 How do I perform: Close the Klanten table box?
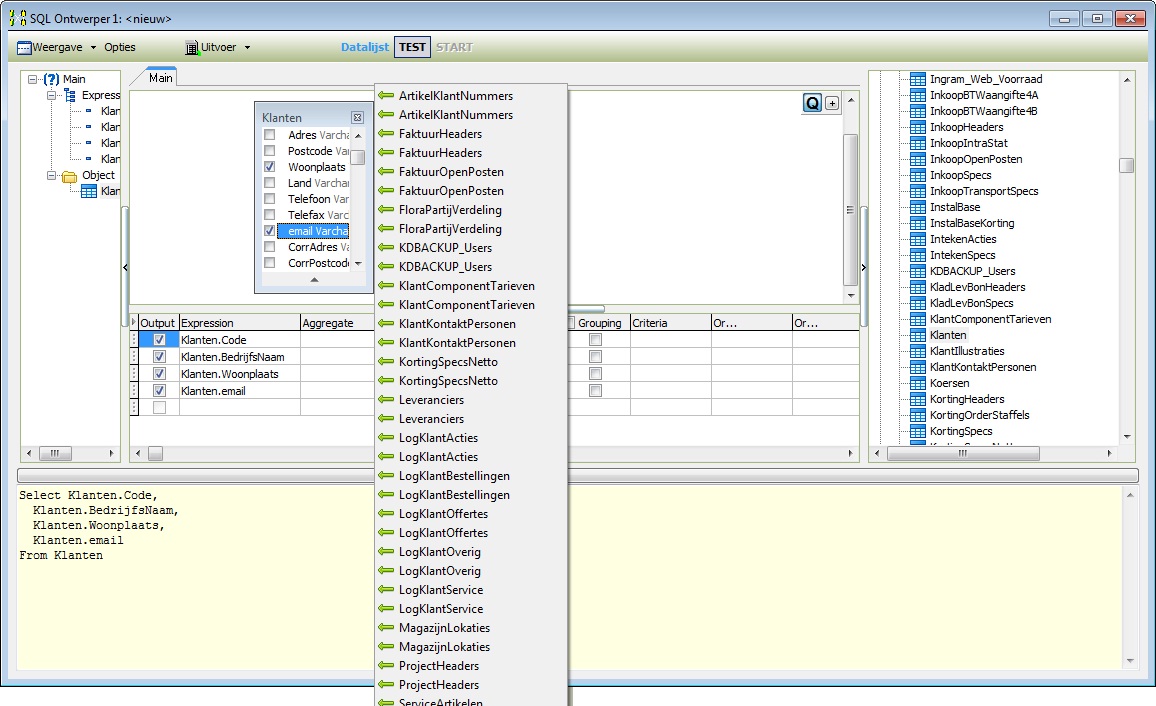pos(357,118)
